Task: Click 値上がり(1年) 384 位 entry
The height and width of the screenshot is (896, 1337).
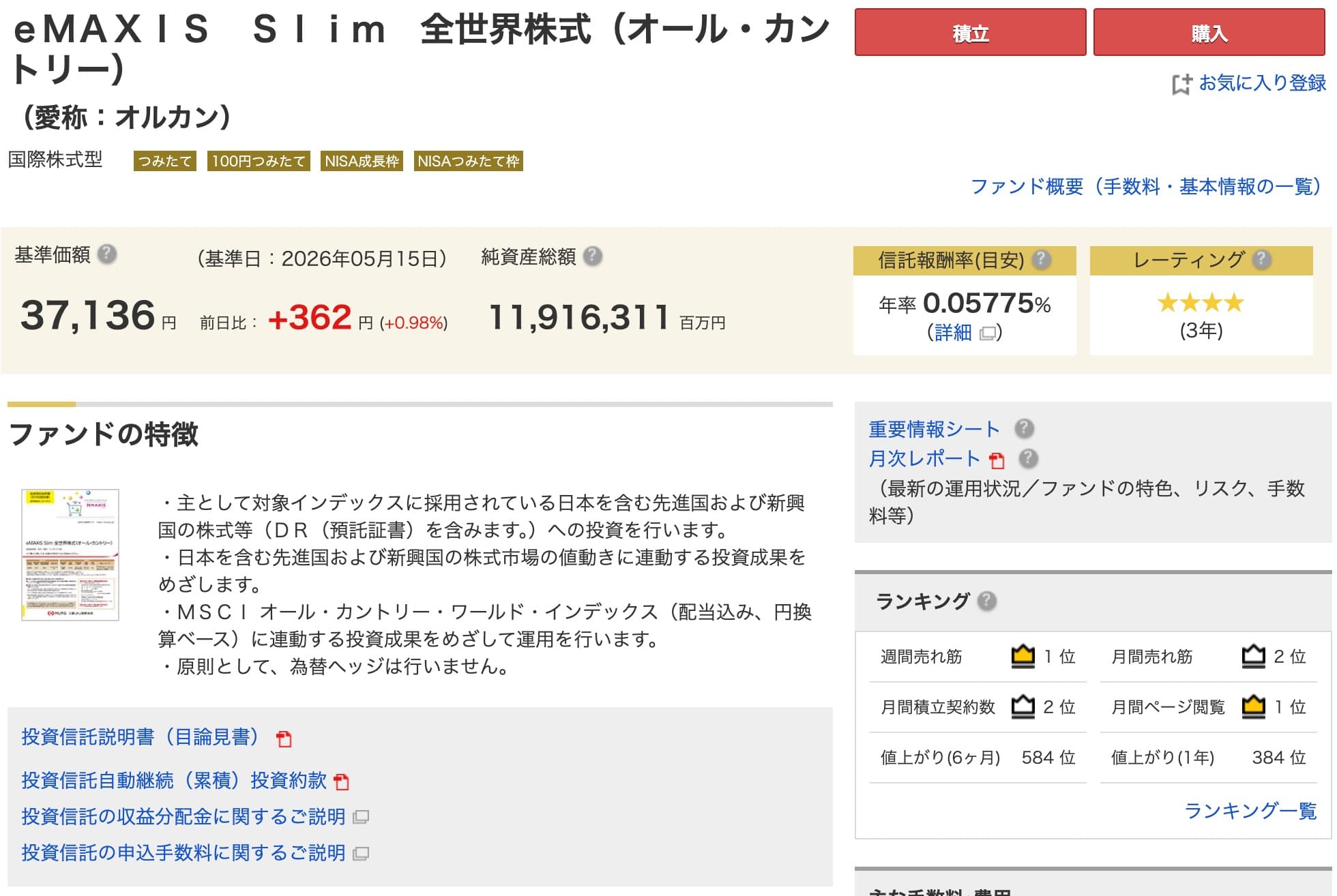Action: [x=1208, y=758]
